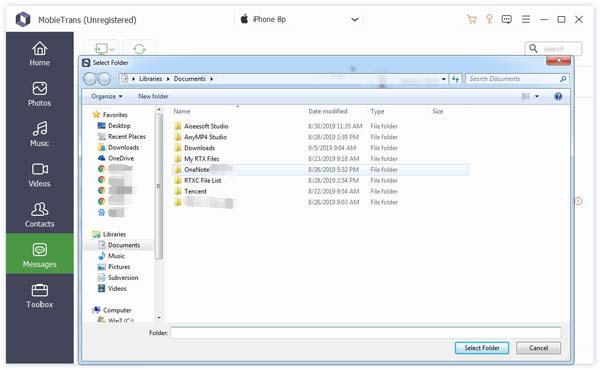Click the change view icon

526,96
